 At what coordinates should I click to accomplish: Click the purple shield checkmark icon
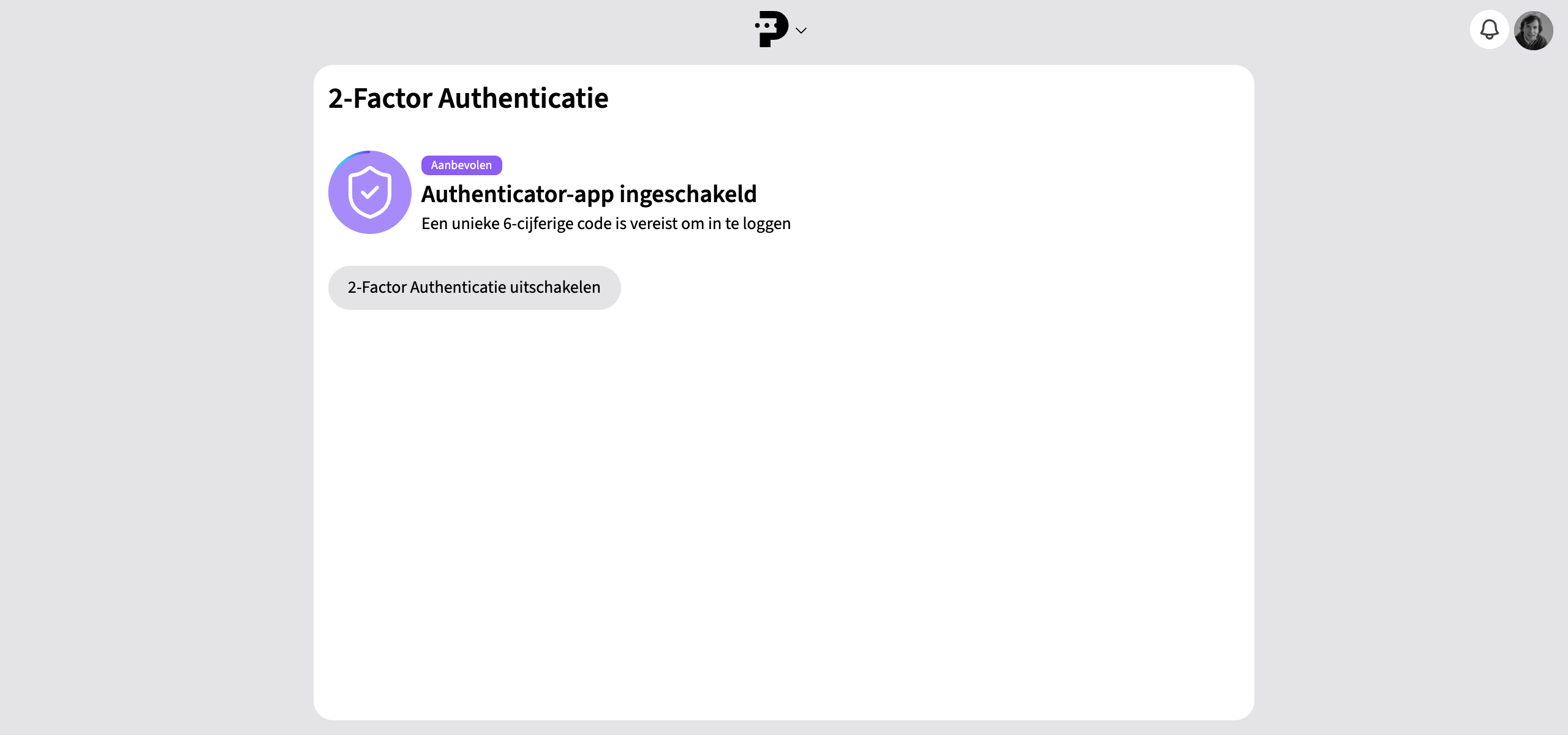(x=369, y=192)
